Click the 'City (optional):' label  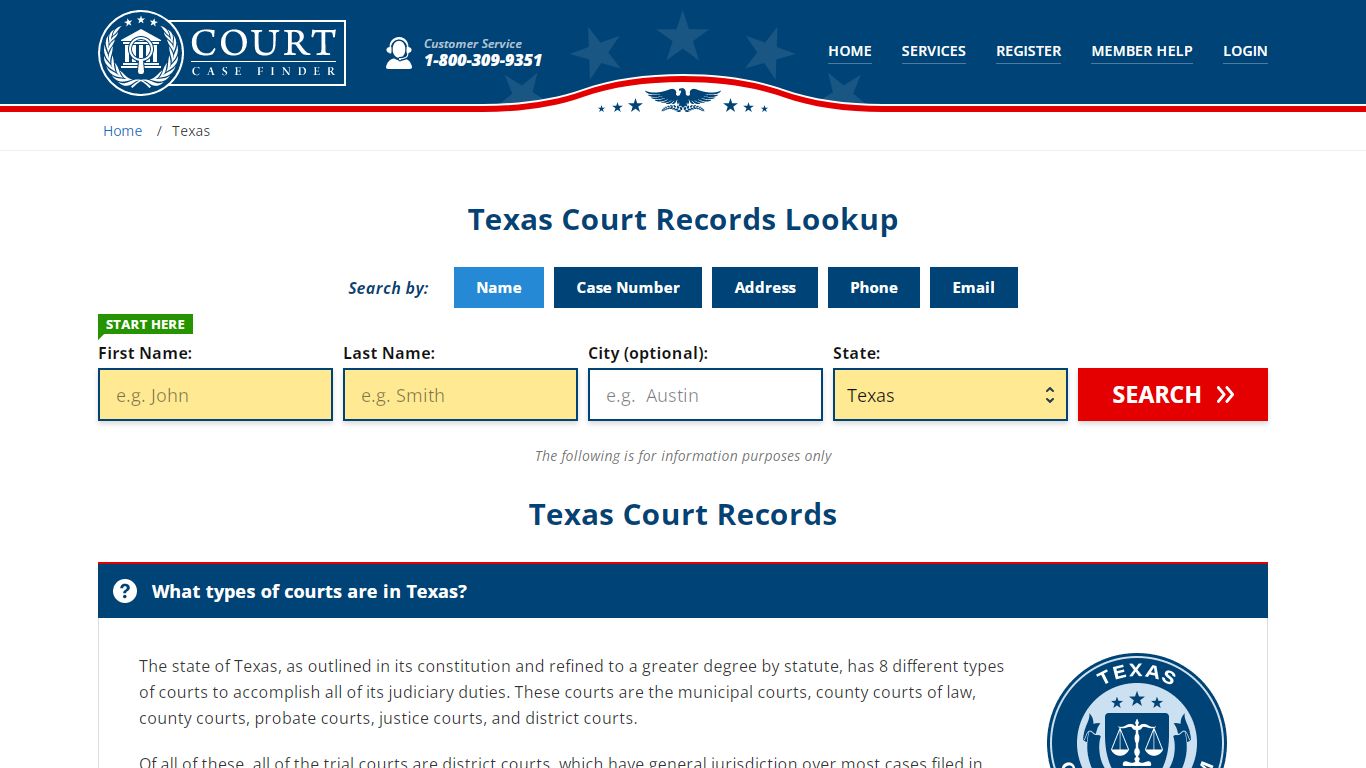coord(648,353)
